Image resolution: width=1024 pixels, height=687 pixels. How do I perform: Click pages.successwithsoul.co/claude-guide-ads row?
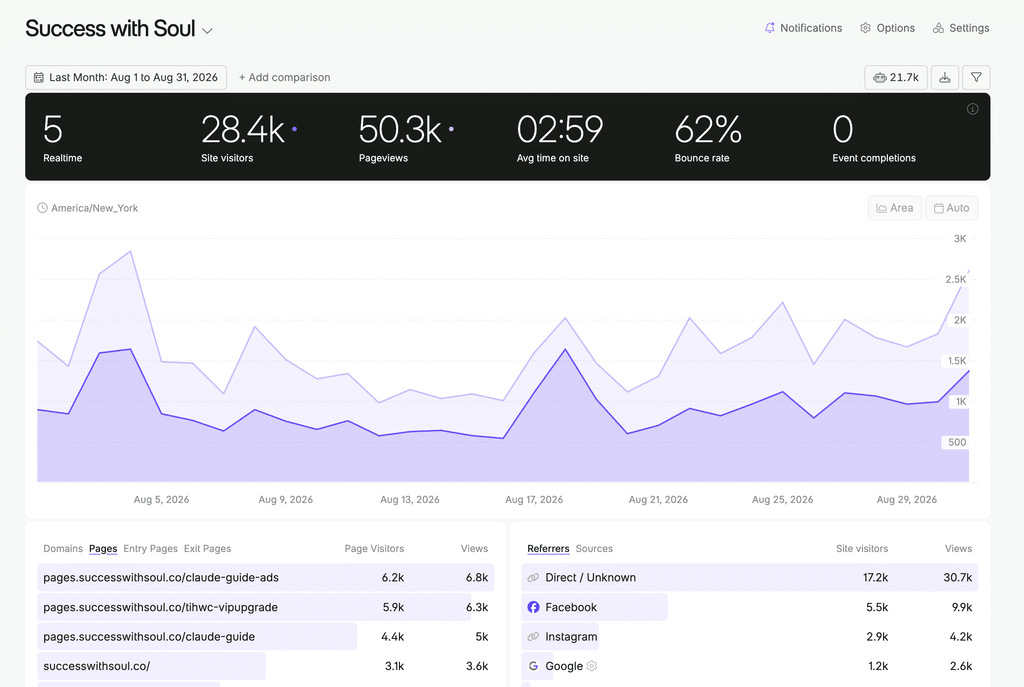[x=266, y=577]
